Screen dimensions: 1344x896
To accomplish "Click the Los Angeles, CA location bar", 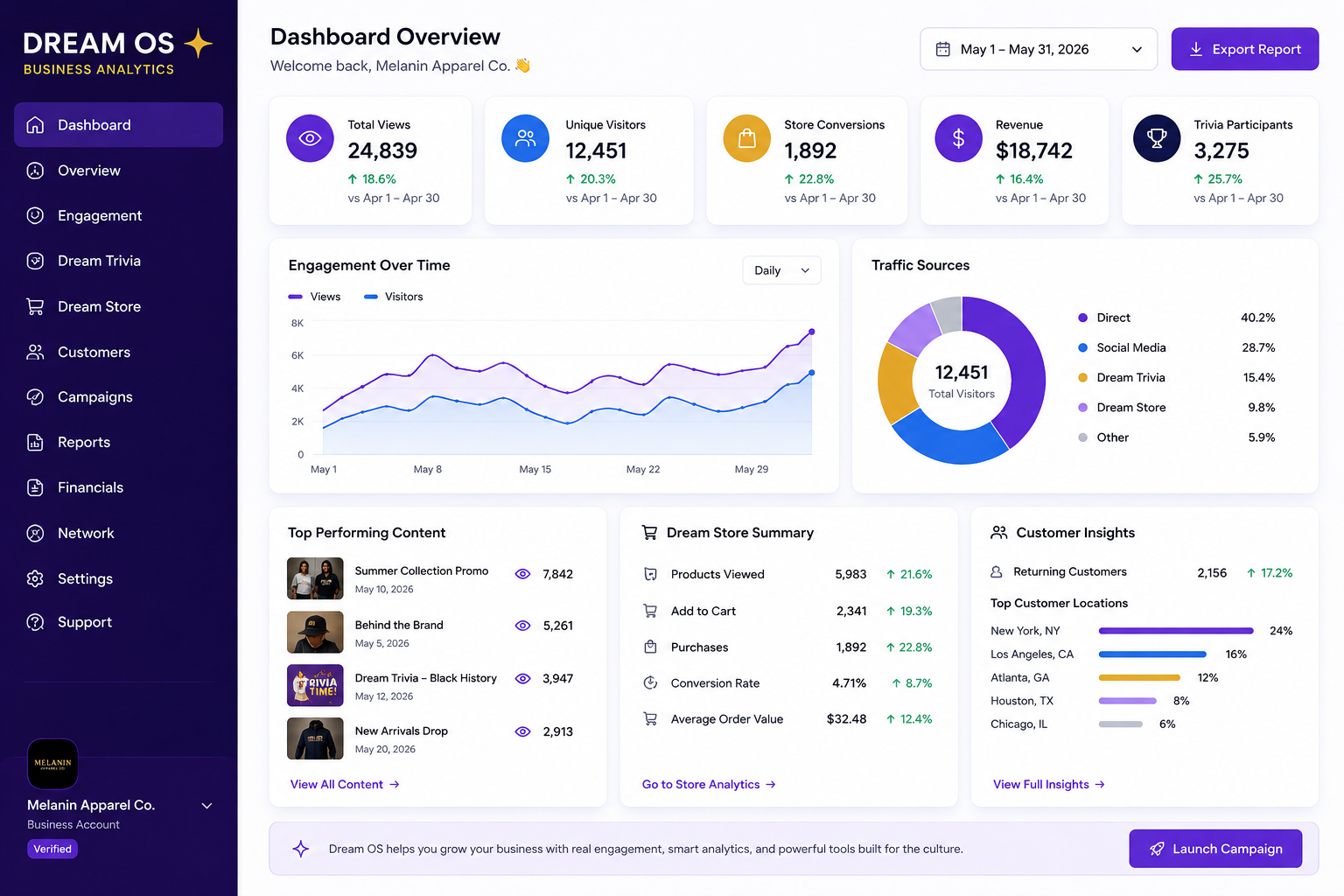I will (x=1151, y=654).
